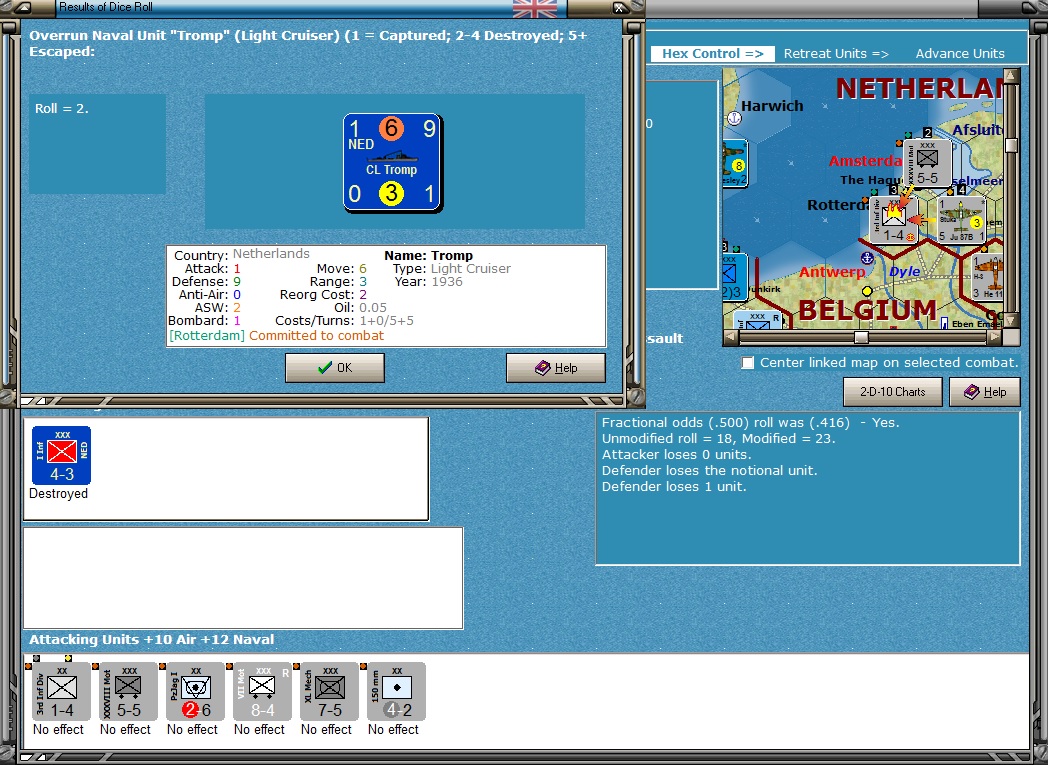Viewport: 1048px width, 765px height.
Task: Click the map's vertical scrollbar thumb
Action: click(x=1011, y=145)
